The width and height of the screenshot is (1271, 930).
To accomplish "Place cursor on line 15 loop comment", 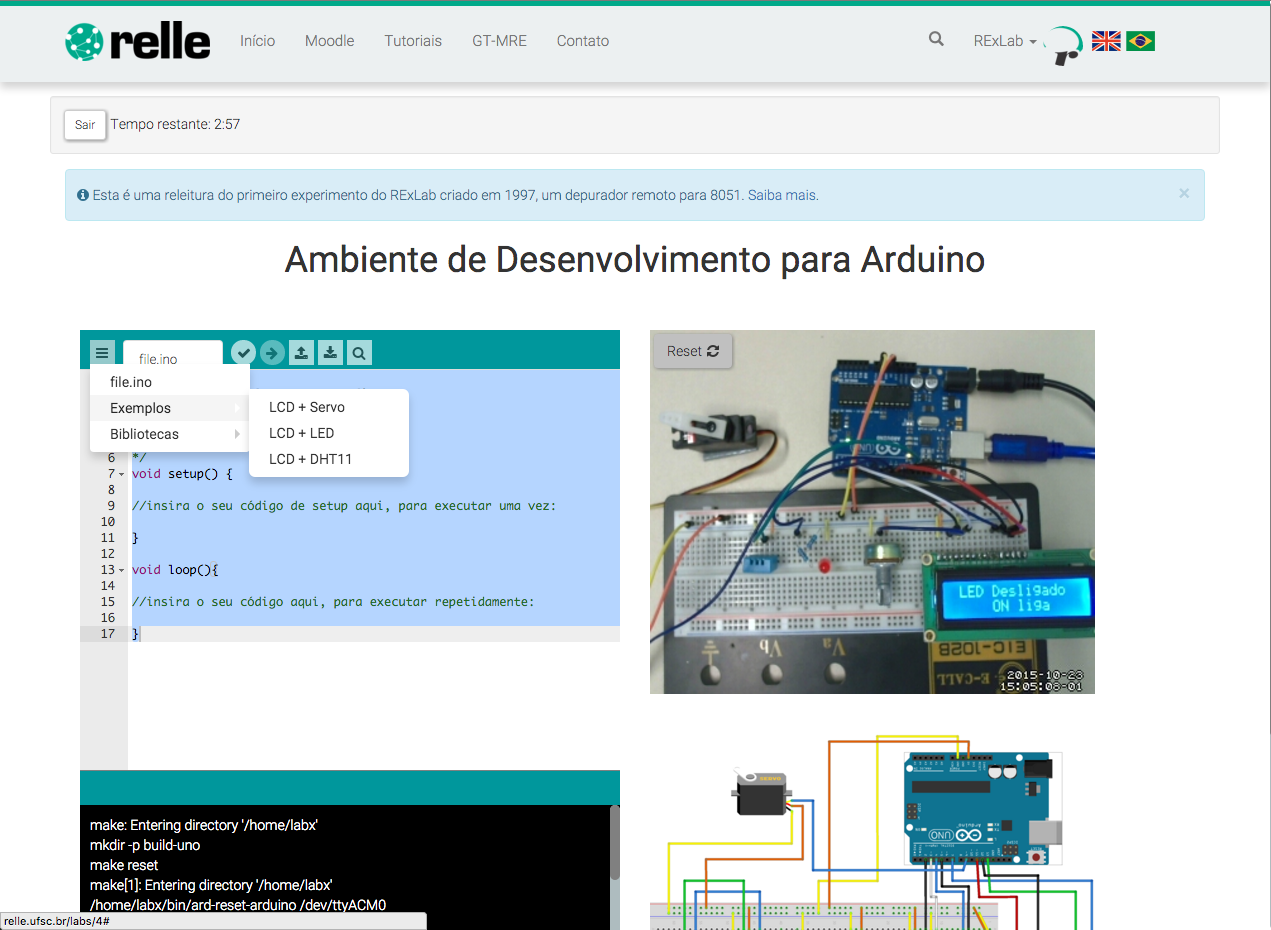I will coord(333,602).
